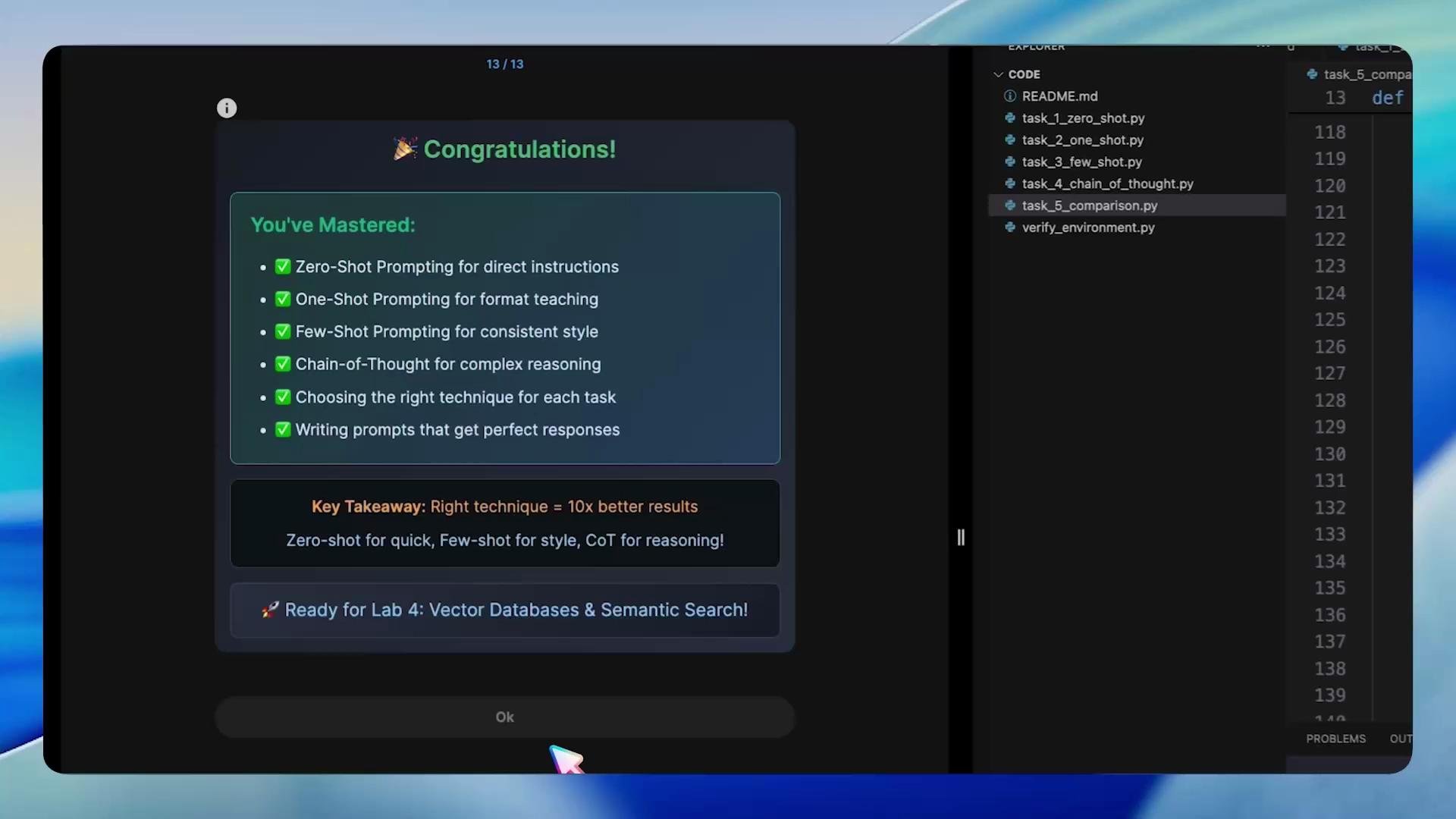This screenshot has width=1456, height=819.
Task: Click line number 125 in editor gutter
Action: click(1330, 320)
